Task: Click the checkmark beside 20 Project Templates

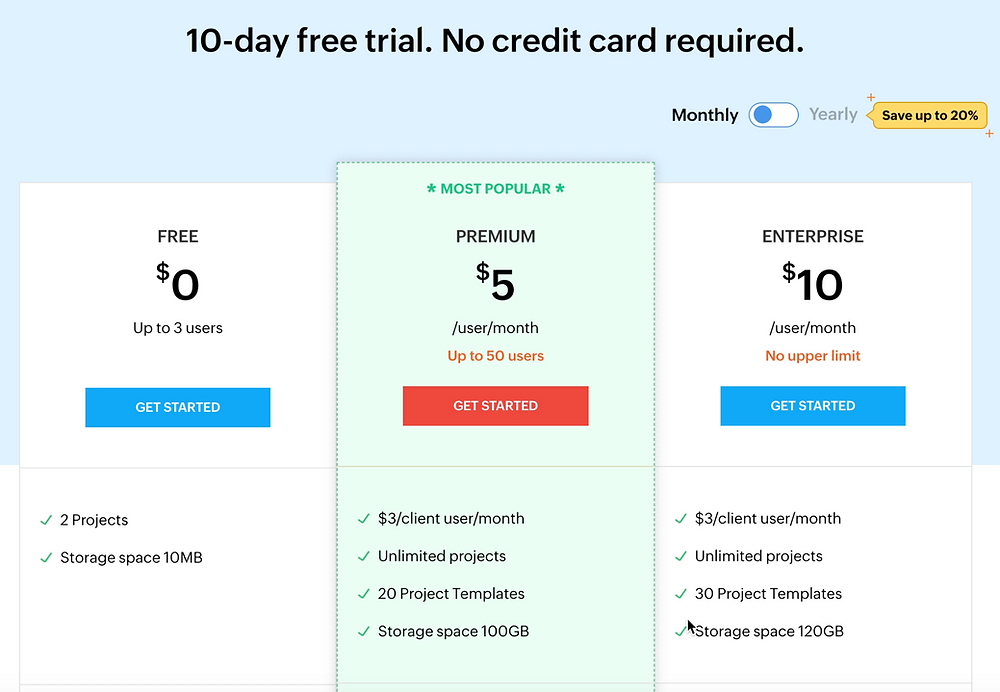Action: coord(364,594)
